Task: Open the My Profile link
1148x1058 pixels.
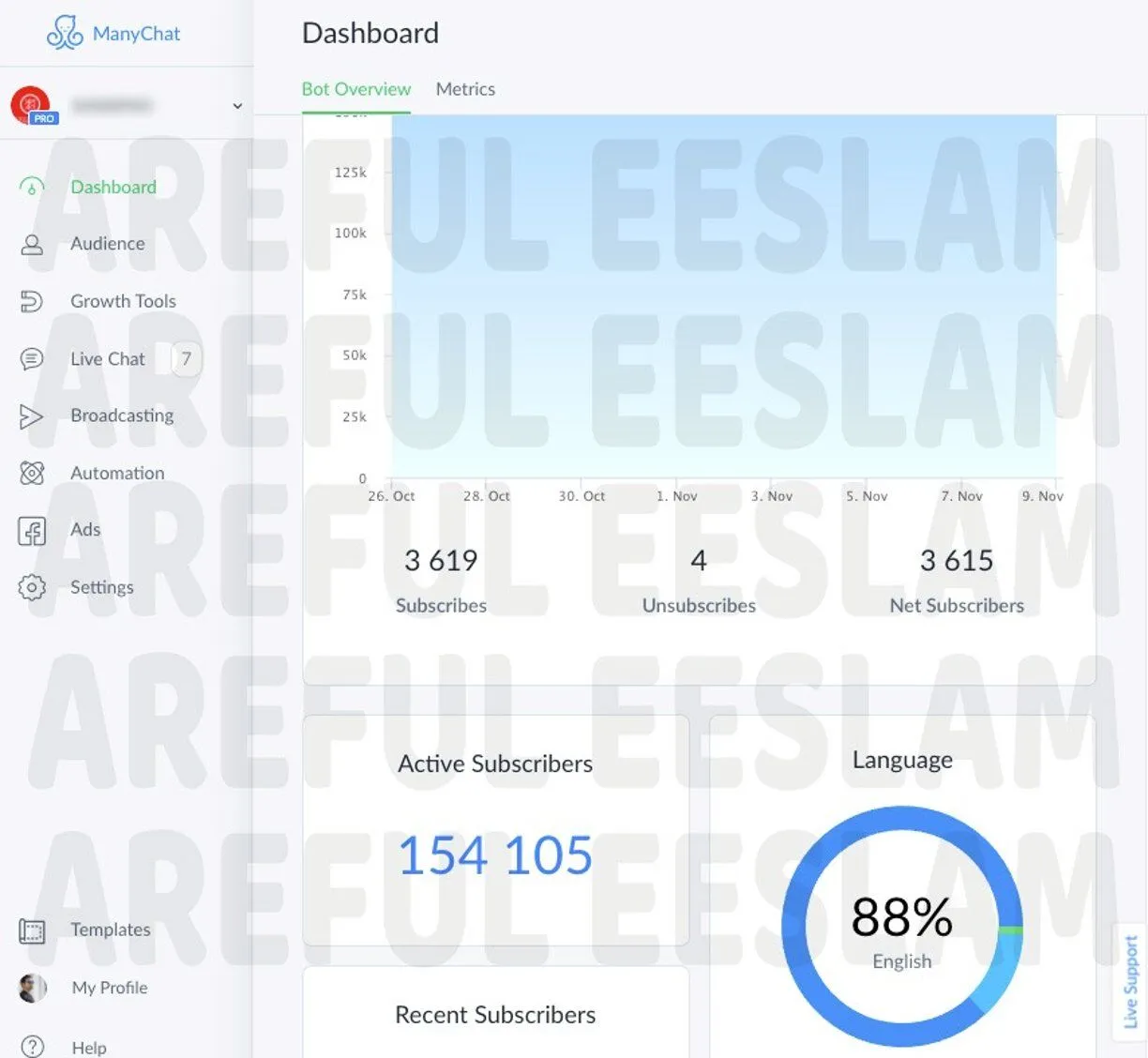Action: tap(110, 988)
